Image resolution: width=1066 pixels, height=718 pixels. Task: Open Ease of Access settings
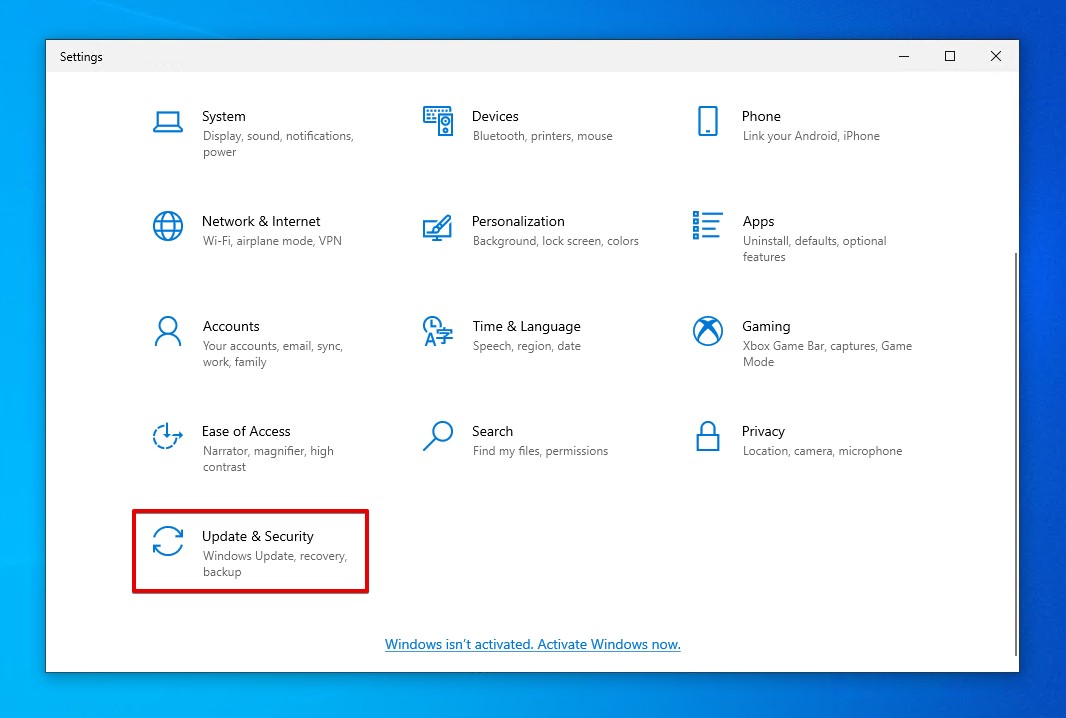click(246, 431)
